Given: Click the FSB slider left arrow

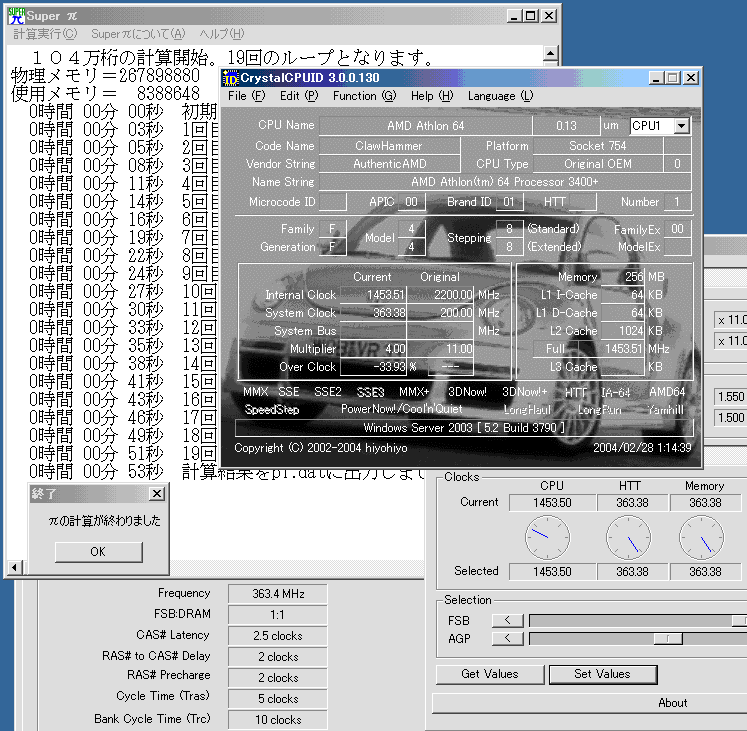Looking at the screenshot, I should 507,620.
